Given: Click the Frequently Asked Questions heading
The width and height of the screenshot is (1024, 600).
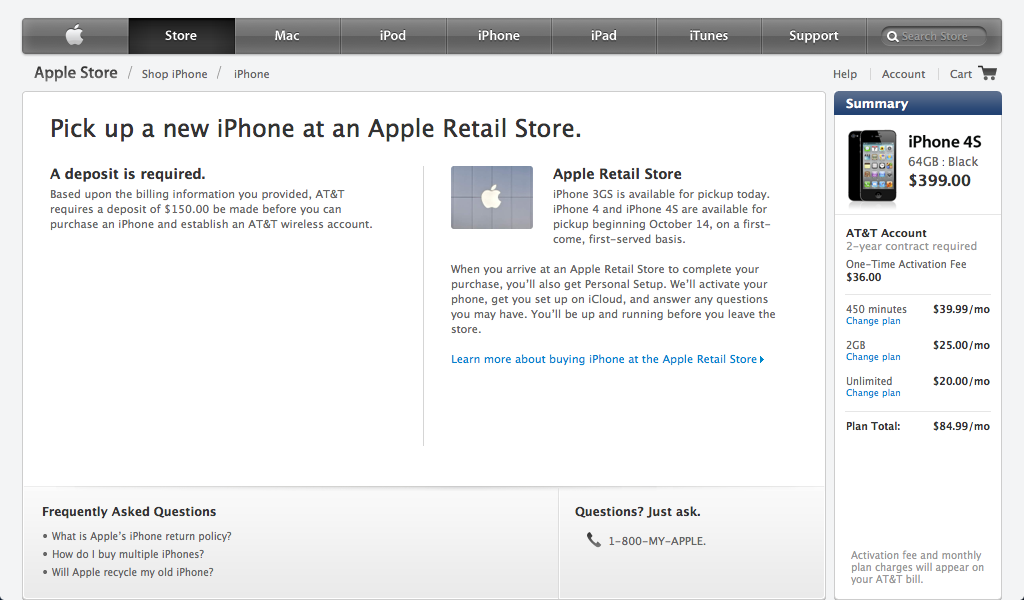Looking at the screenshot, I should [x=129, y=511].
